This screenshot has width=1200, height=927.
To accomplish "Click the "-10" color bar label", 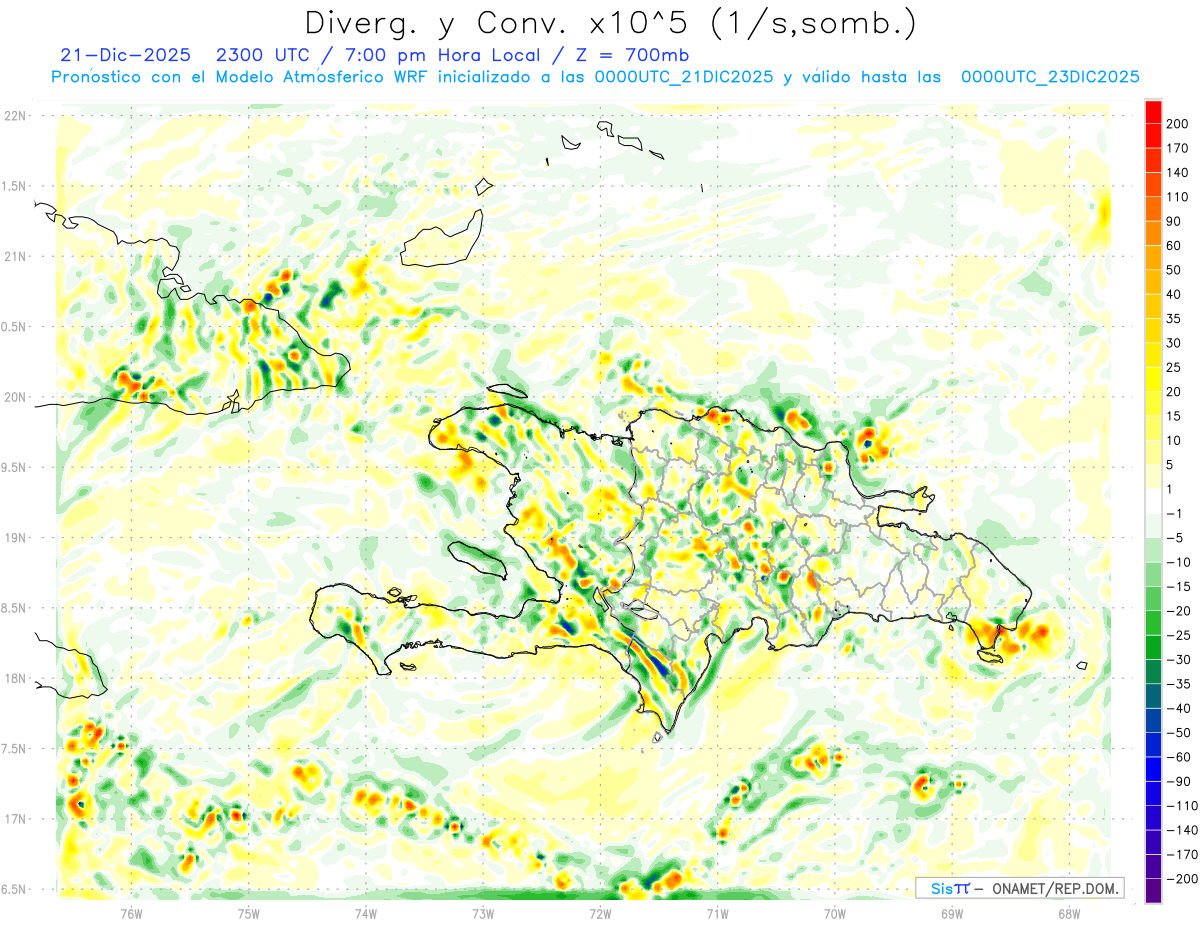I will pos(1178,562).
